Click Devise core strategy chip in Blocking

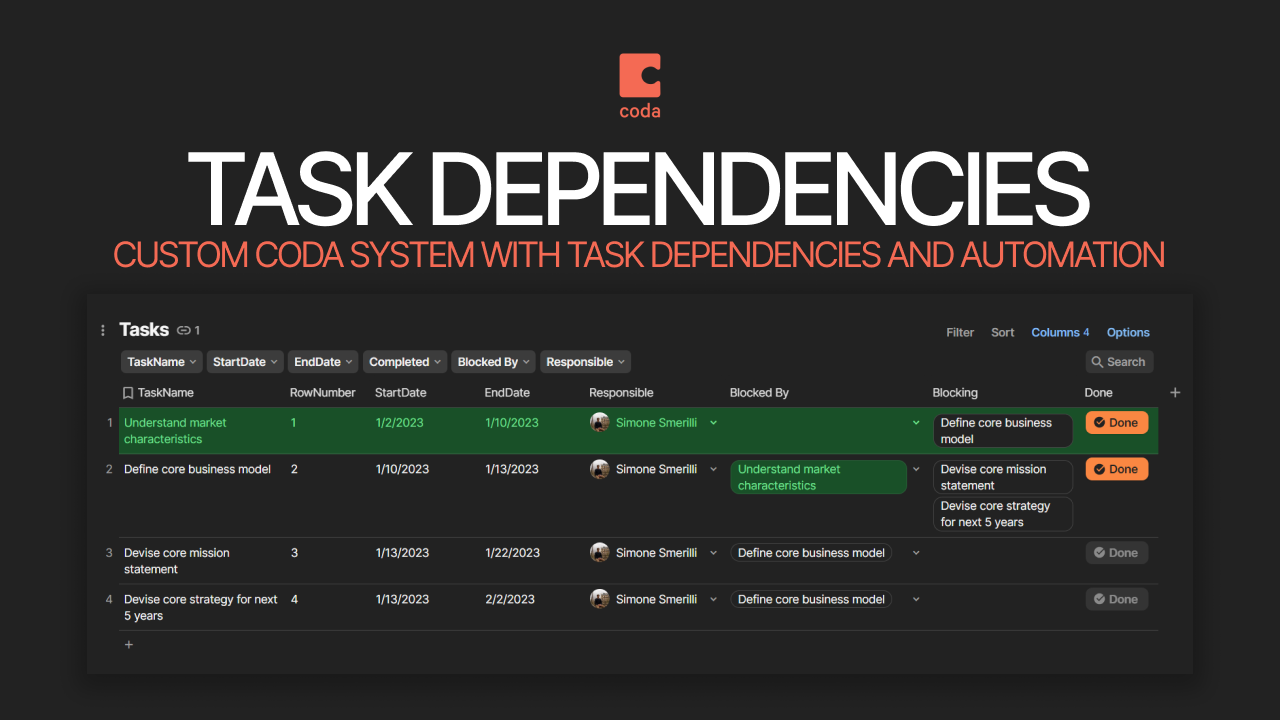1002,514
